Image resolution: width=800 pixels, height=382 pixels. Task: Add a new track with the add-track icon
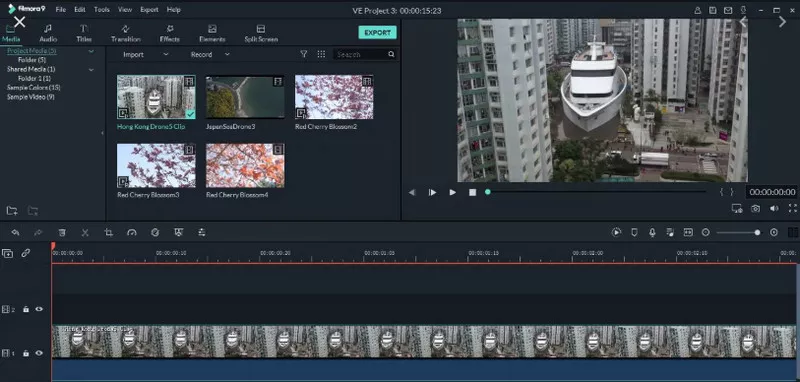7,253
